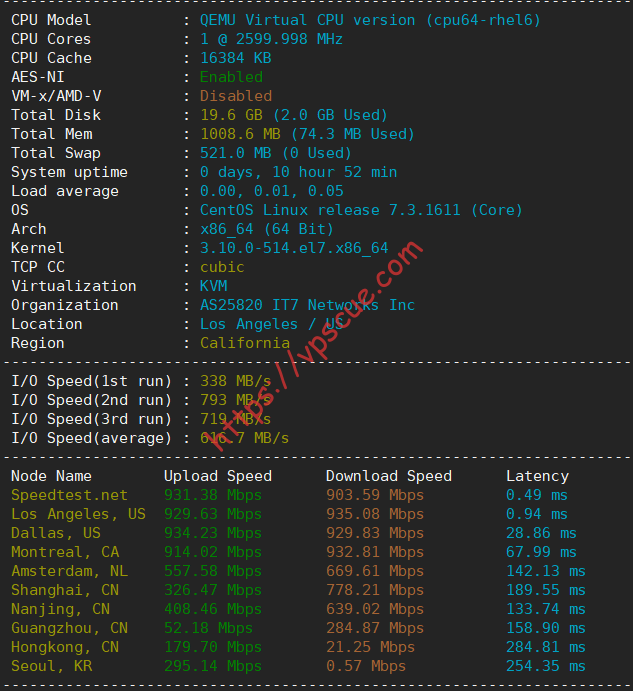
Task: Click the Dallas, US upload speed 934.23 Mbps
Action: point(213,533)
